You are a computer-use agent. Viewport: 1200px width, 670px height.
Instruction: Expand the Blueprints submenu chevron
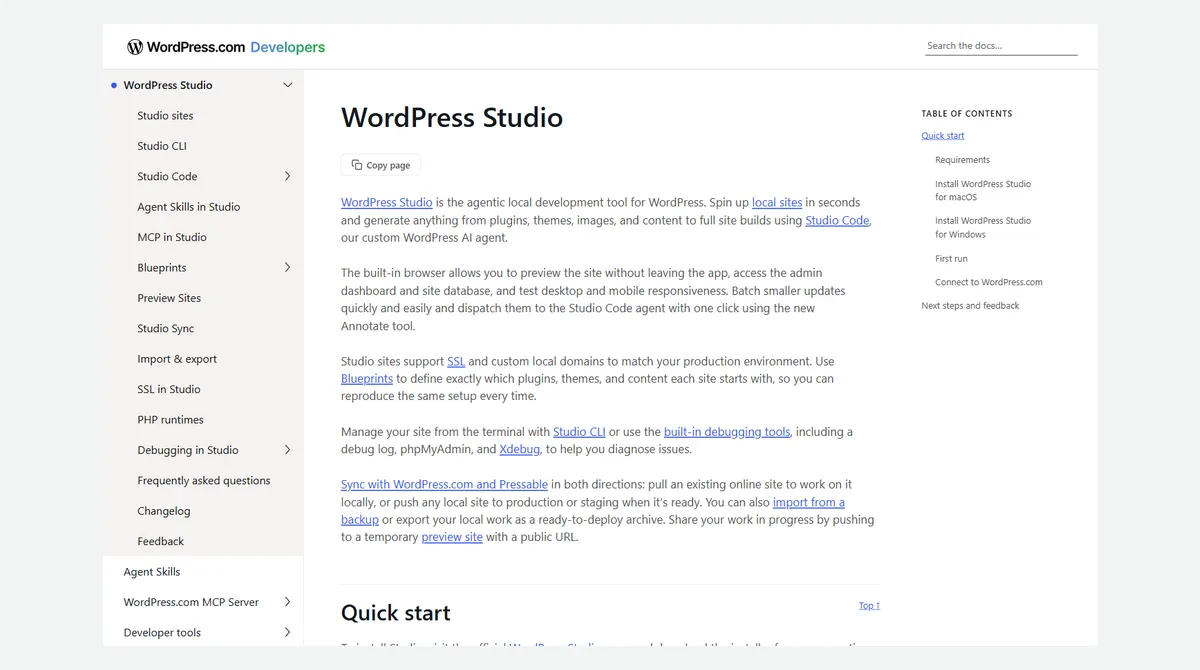288,267
